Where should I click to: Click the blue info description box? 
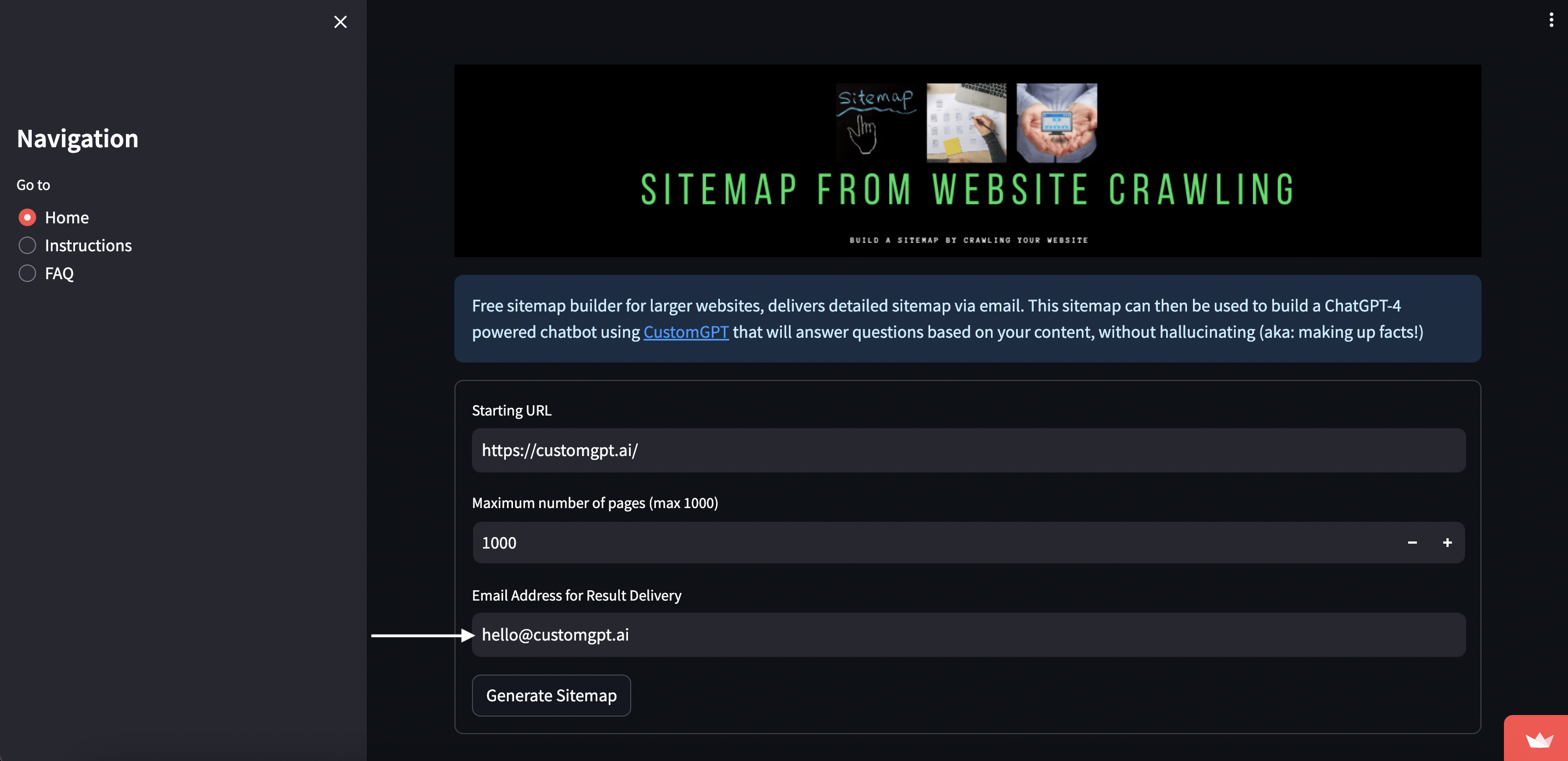(x=967, y=319)
